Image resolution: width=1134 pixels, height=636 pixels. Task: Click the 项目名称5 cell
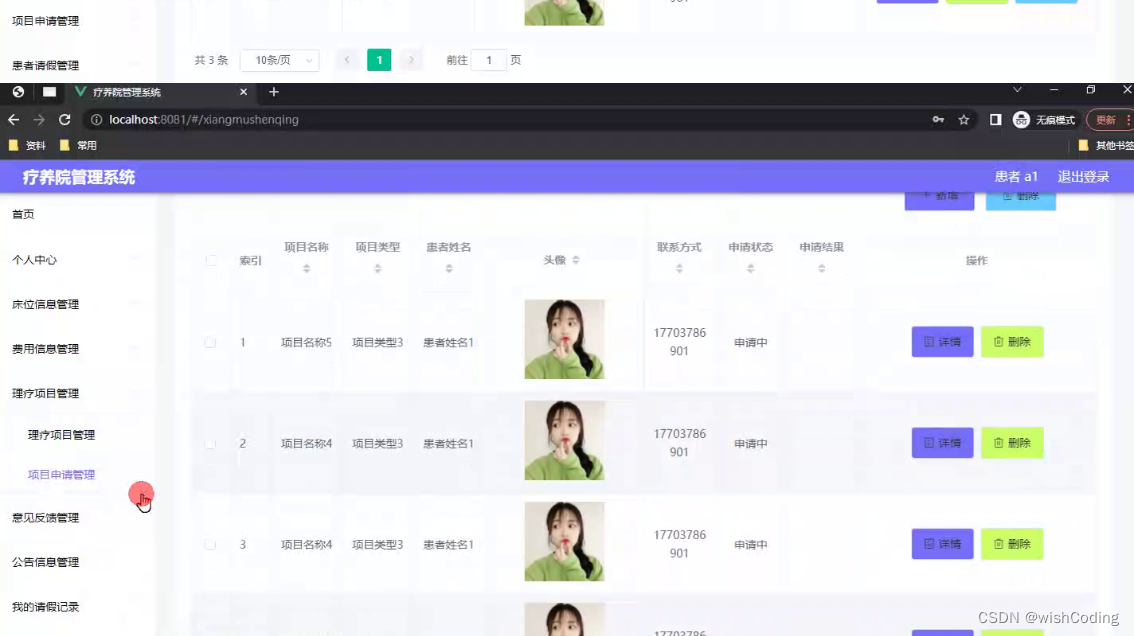[x=307, y=342]
